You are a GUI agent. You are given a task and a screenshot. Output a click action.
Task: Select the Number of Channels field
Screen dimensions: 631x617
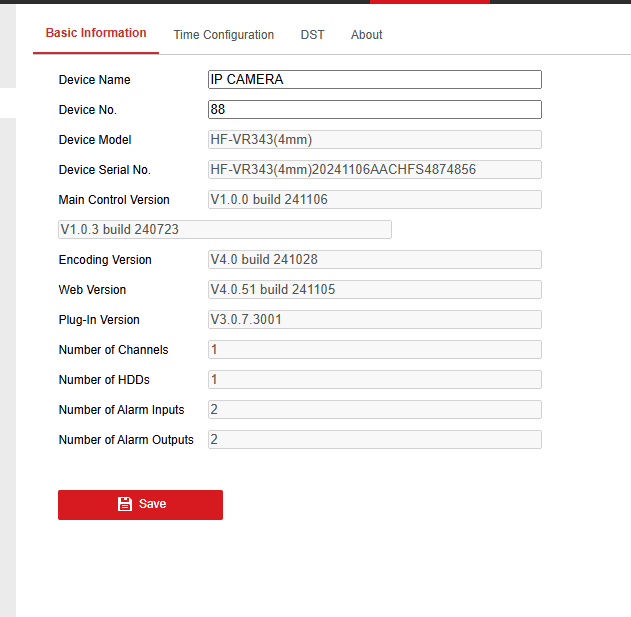pos(374,350)
